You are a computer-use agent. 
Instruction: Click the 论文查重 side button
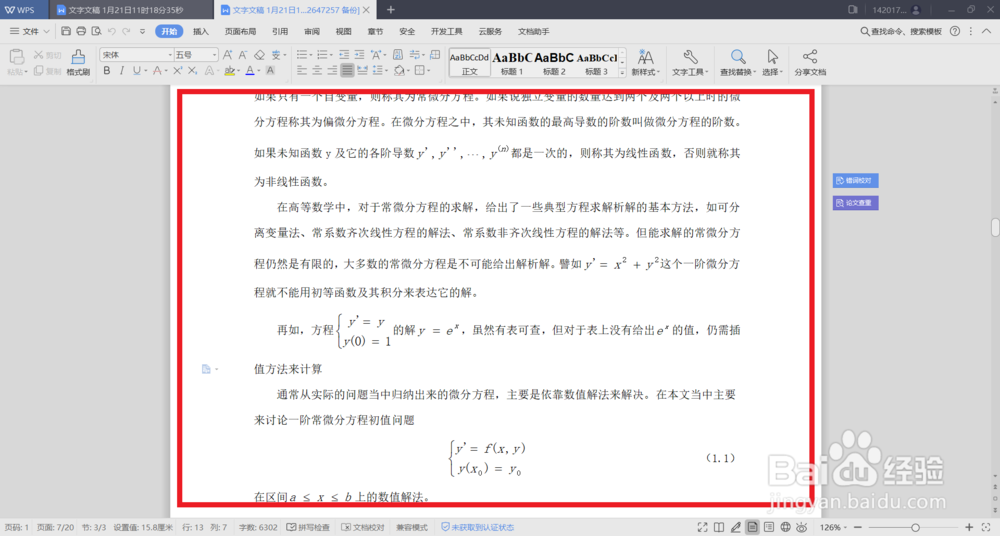(x=855, y=203)
